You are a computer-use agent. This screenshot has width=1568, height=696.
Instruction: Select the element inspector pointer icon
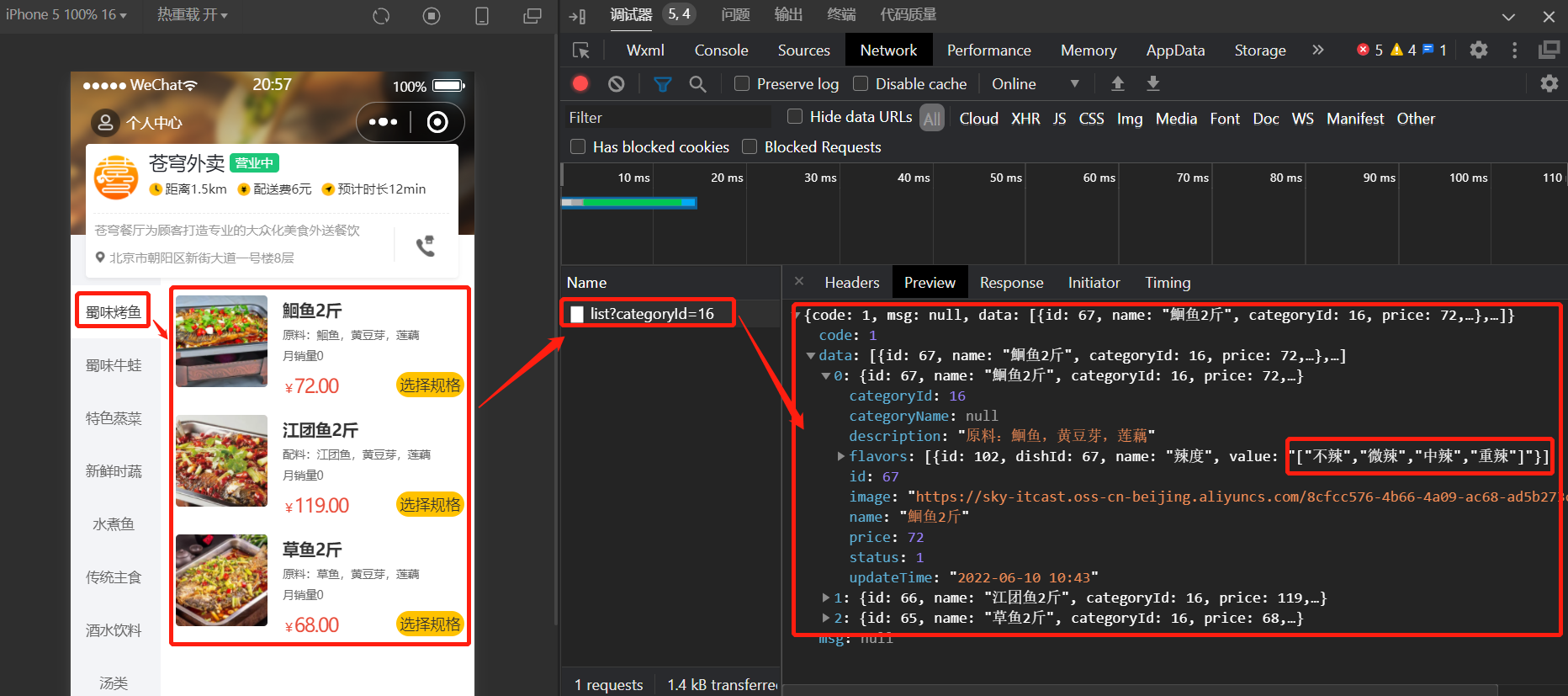(x=581, y=50)
